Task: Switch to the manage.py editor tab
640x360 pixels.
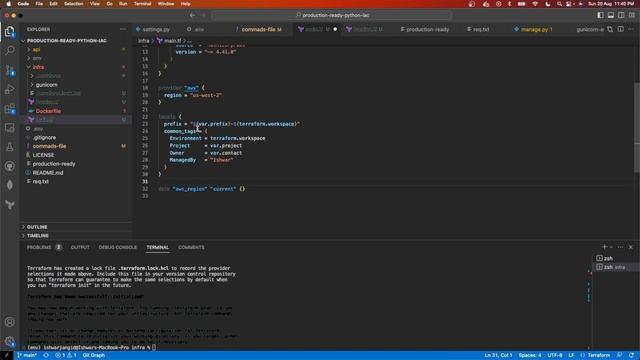Action: [x=533, y=29]
